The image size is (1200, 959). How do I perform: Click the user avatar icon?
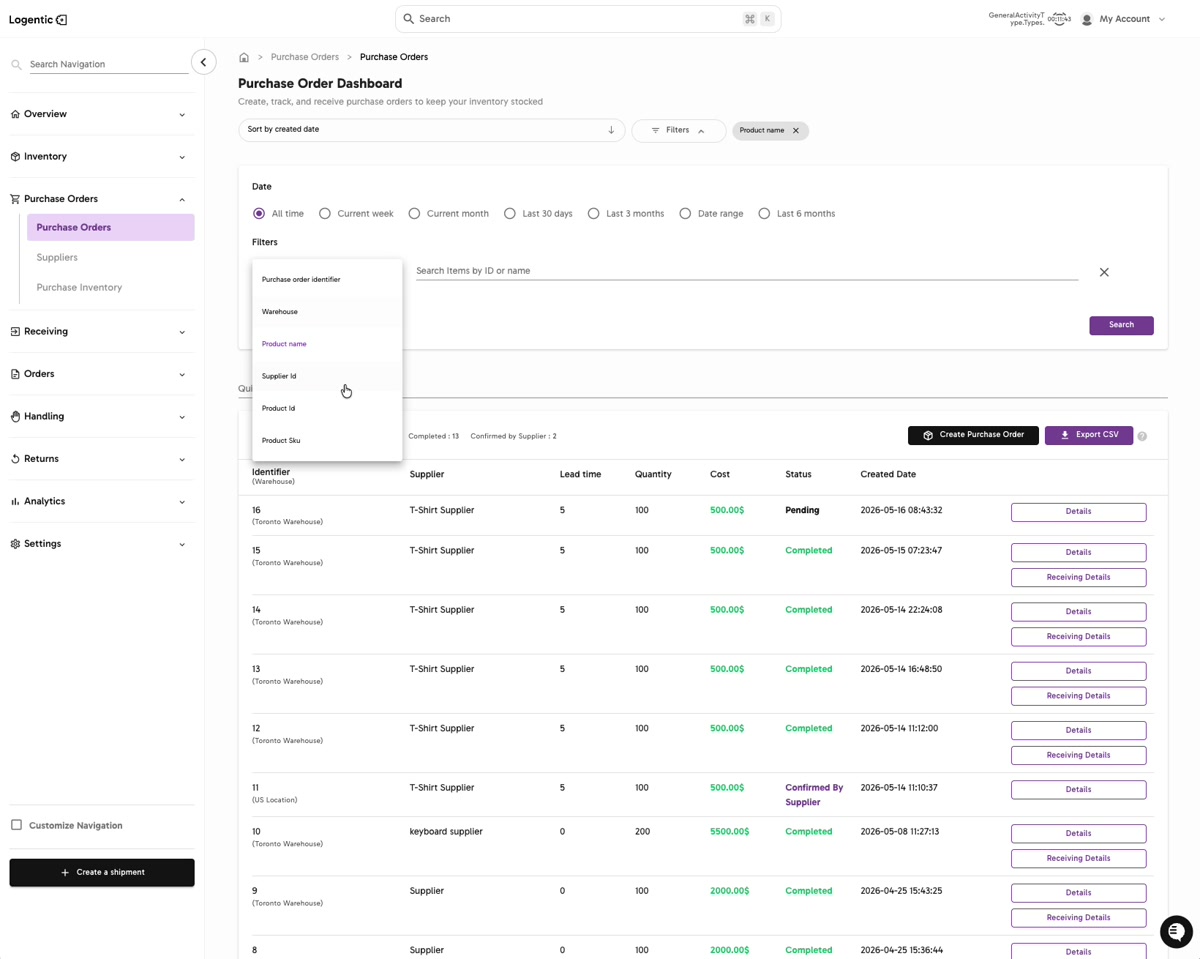[x=1087, y=19]
